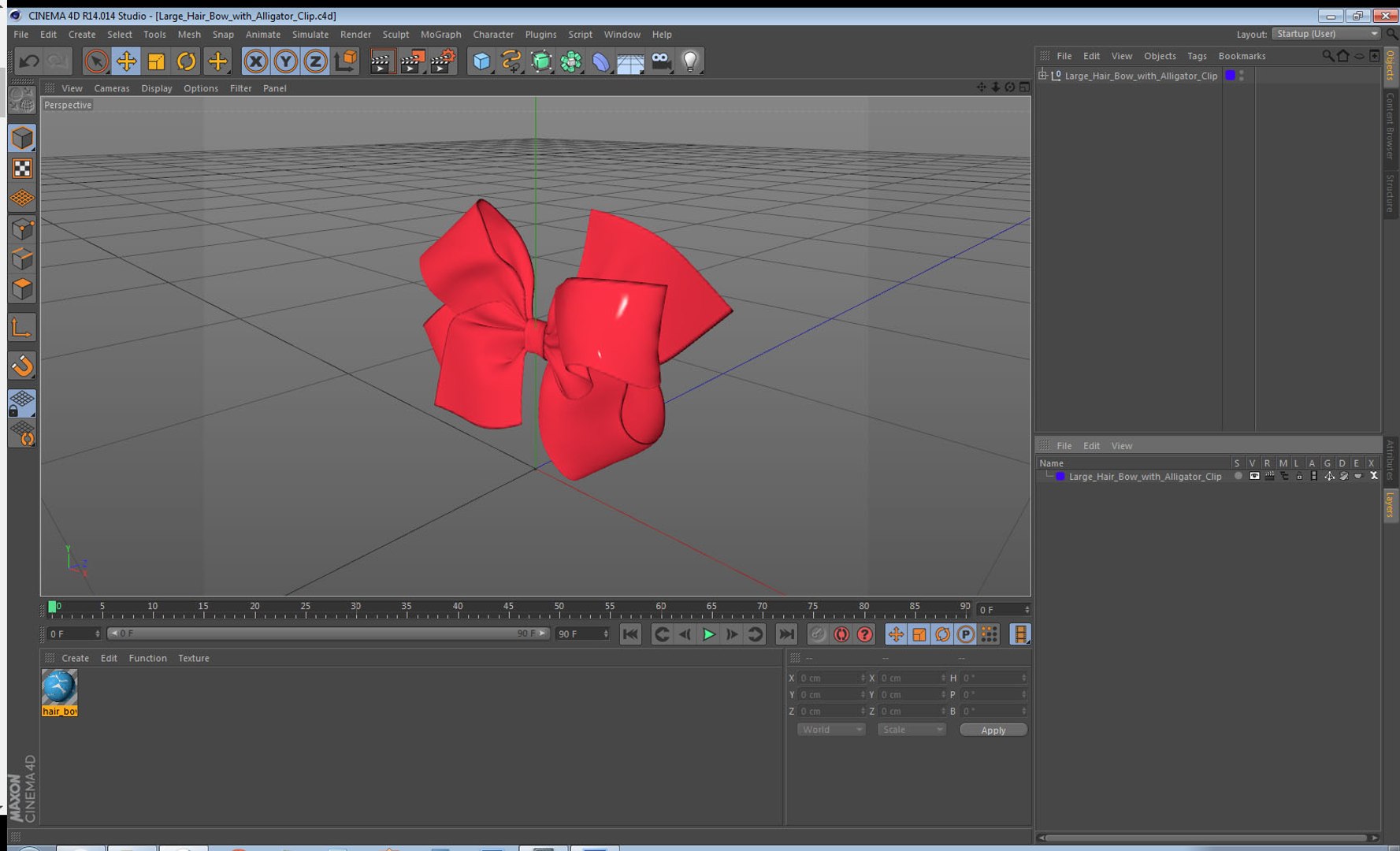Image resolution: width=1400 pixels, height=851 pixels.
Task: Open the deformer objects icon
Action: (601, 61)
